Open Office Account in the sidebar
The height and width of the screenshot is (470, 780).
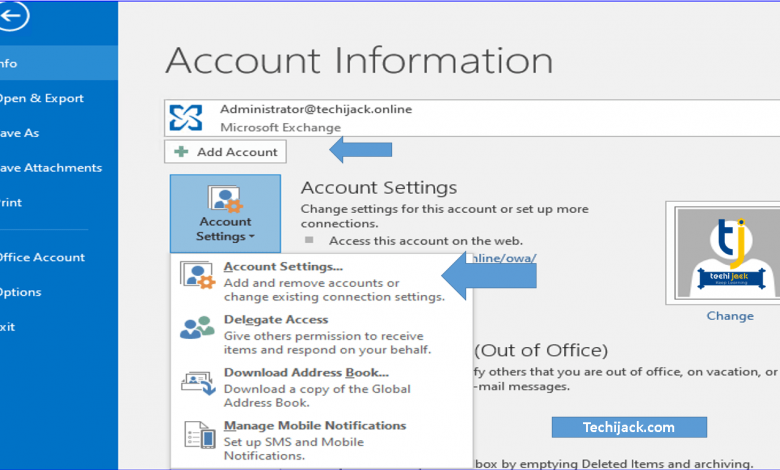(59, 257)
